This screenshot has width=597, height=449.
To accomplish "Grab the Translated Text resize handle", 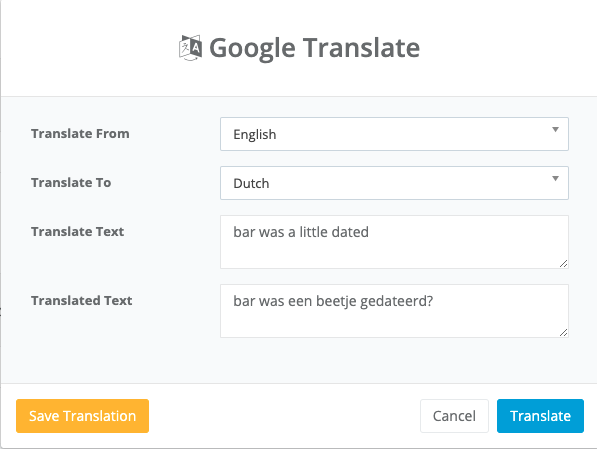I will (x=563, y=332).
